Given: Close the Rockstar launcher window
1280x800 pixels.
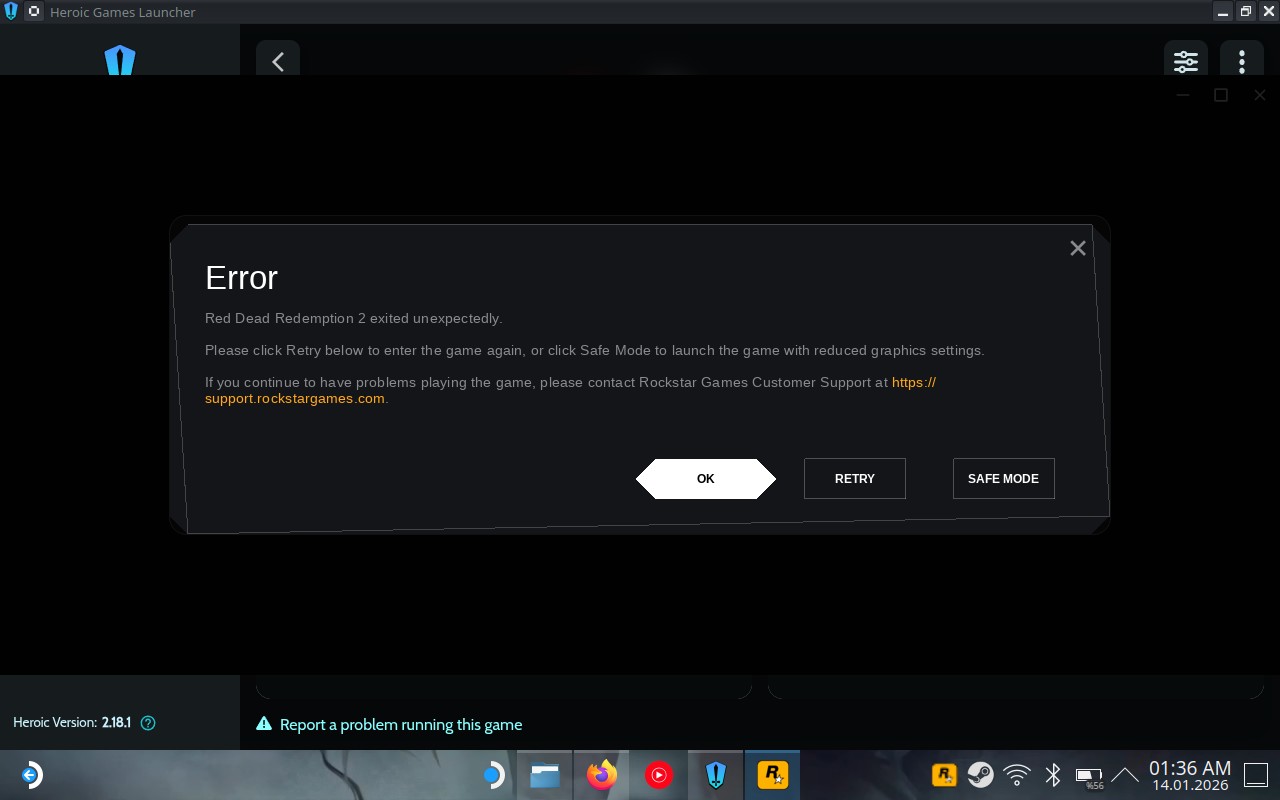Looking at the screenshot, I should (x=1260, y=95).
